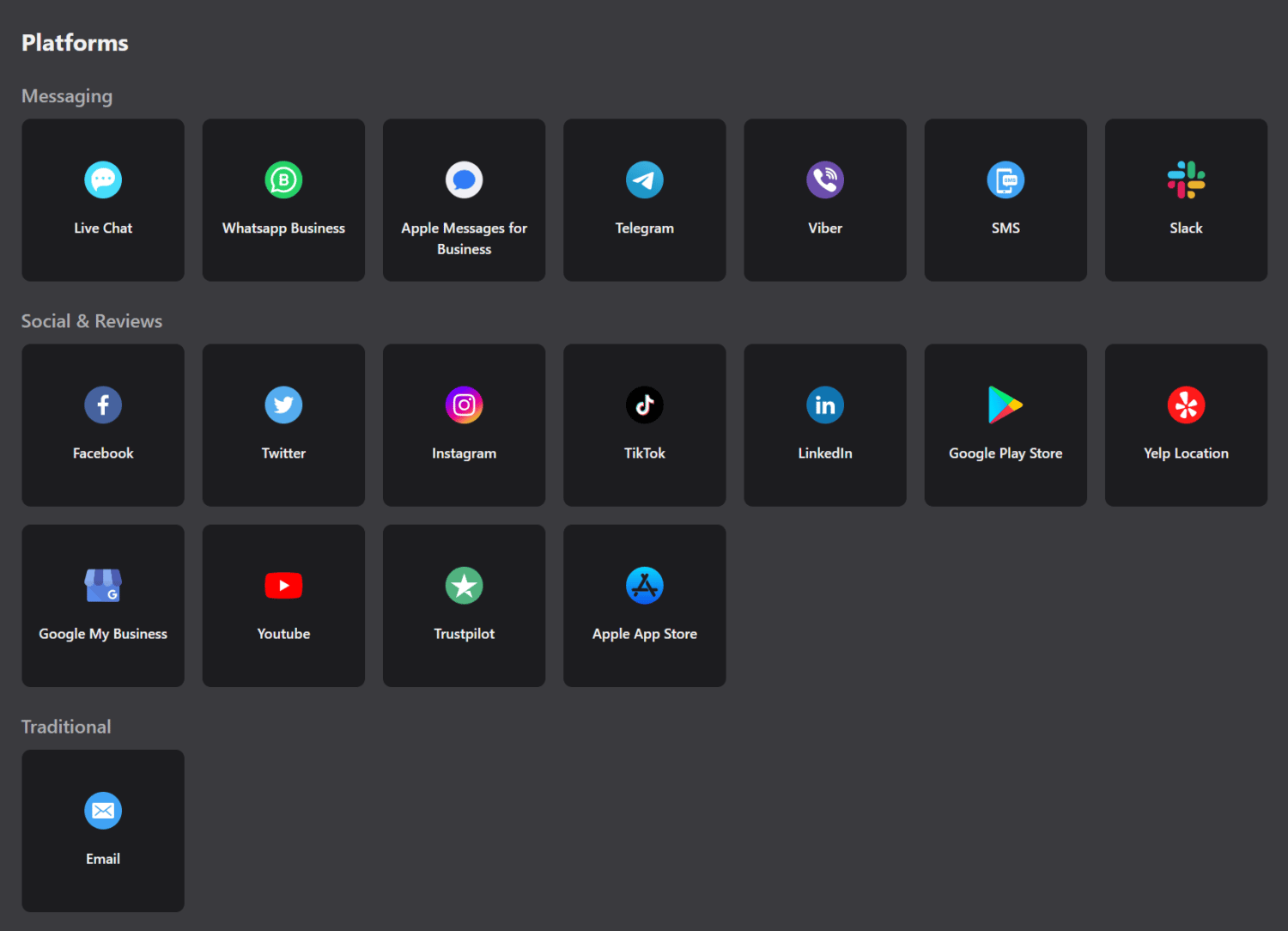Open the SMS label
The width and height of the screenshot is (1288, 931).
click(1005, 228)
